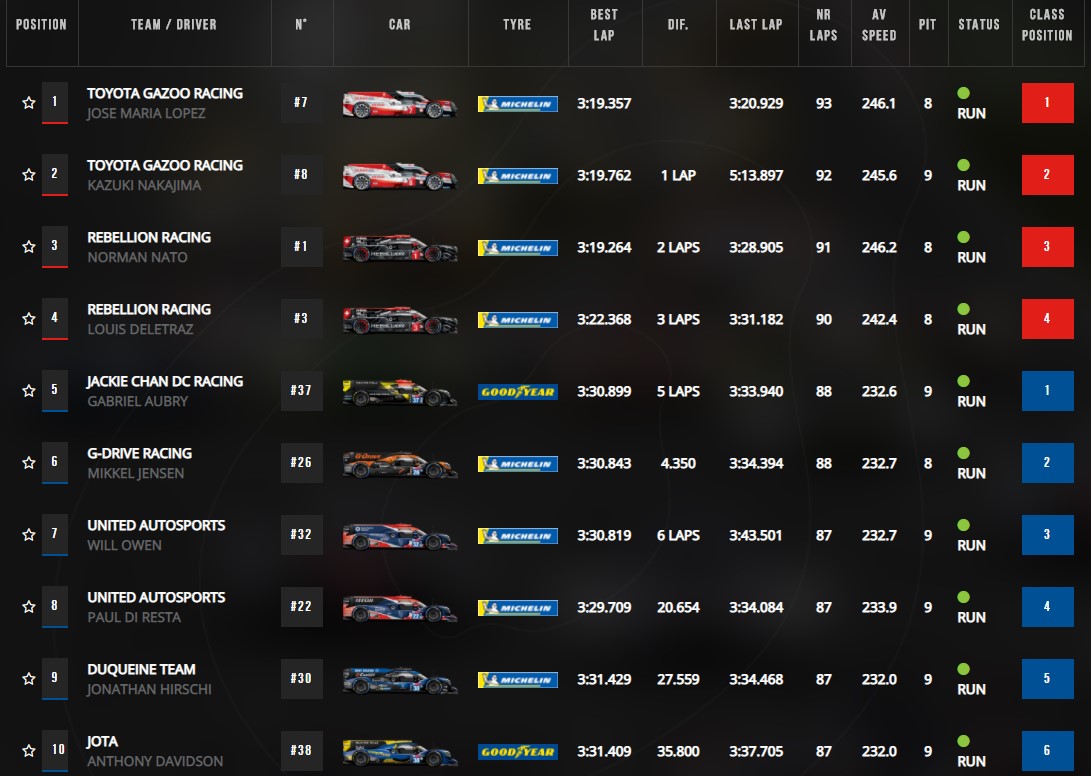
Task: Click the #8 Toyota car image
Action: click(399, 176)
